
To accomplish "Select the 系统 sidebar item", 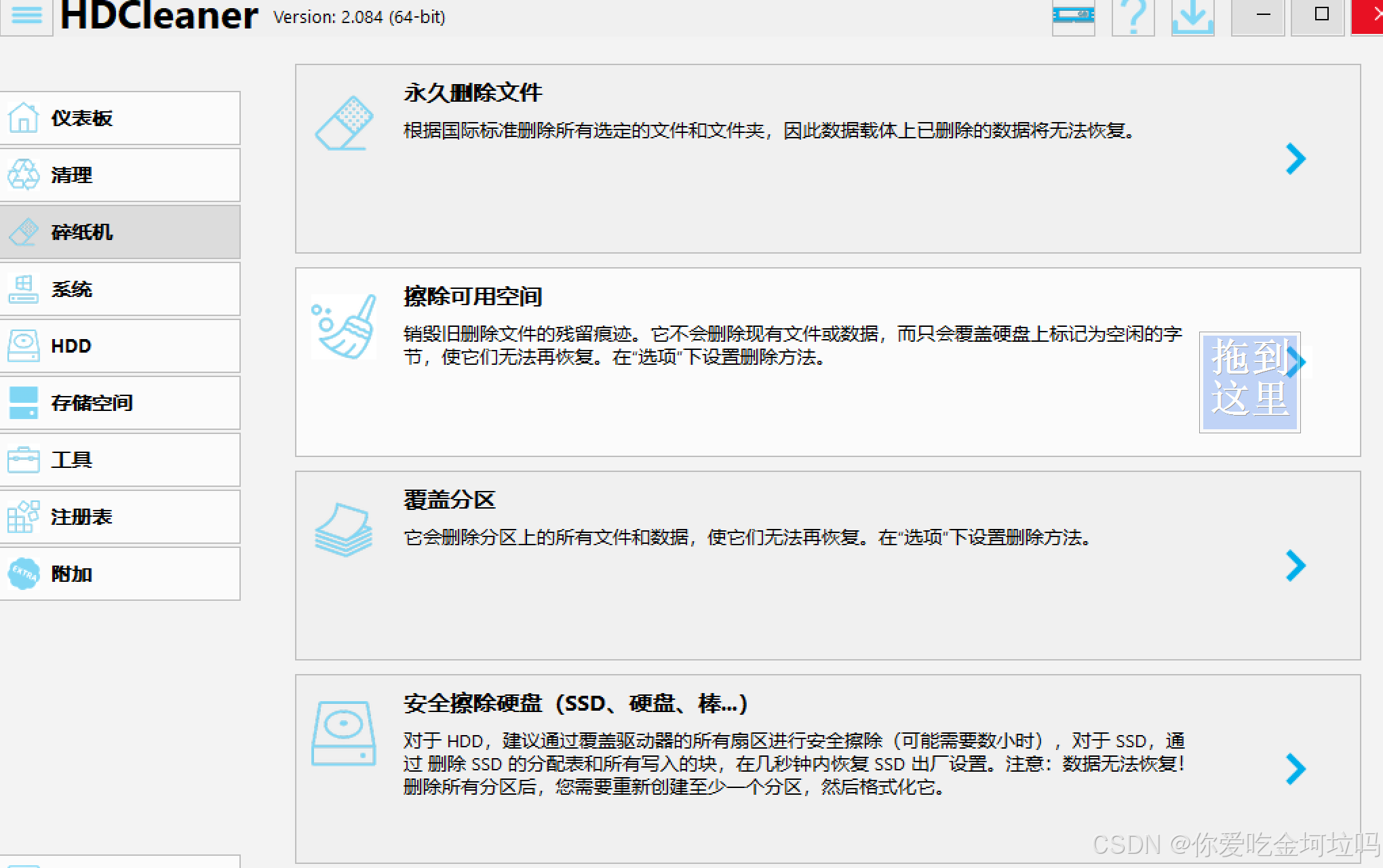I will tap(120, 289).
